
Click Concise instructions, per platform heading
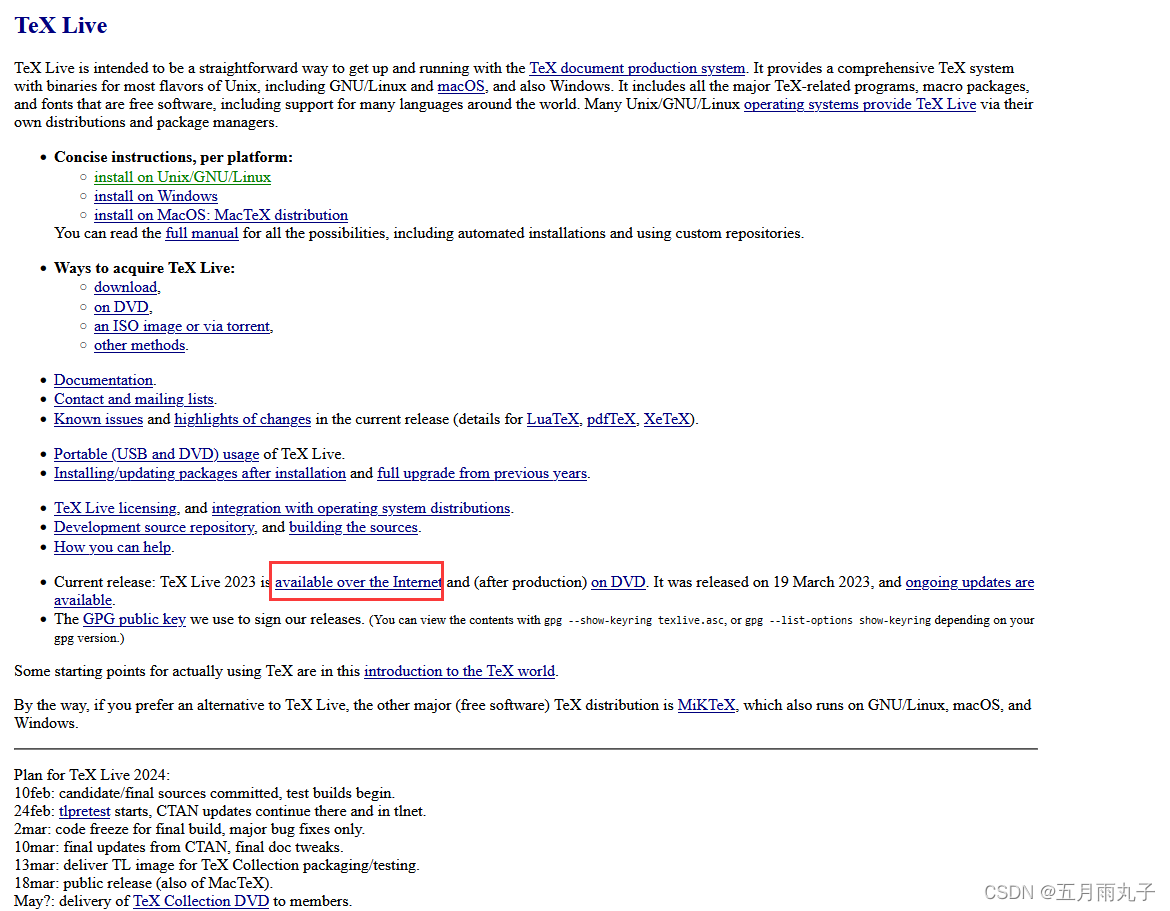[173, 157]
